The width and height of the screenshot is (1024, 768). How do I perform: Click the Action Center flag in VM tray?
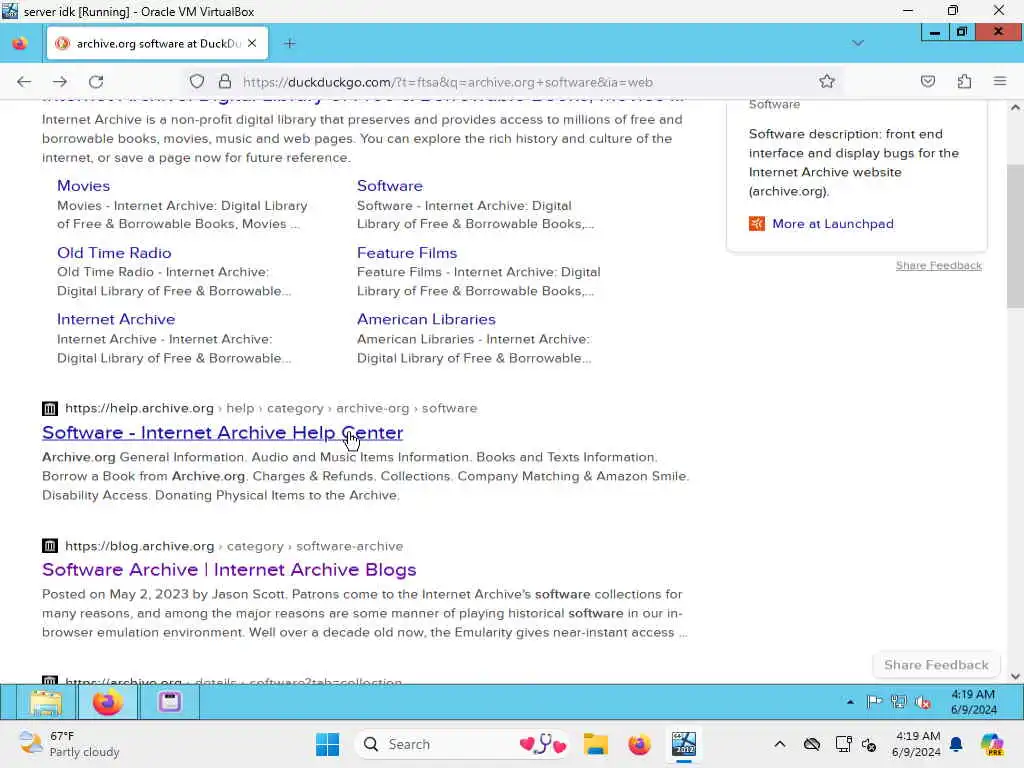(x=874, y=702)
